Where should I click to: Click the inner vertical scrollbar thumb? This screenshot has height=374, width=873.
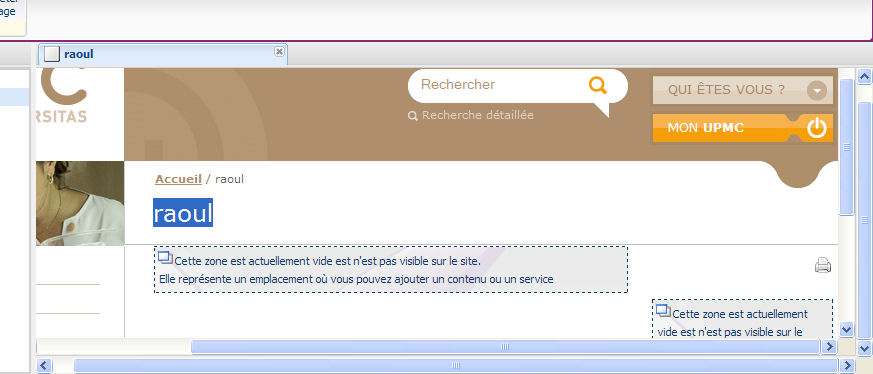(x=846, y=147)
